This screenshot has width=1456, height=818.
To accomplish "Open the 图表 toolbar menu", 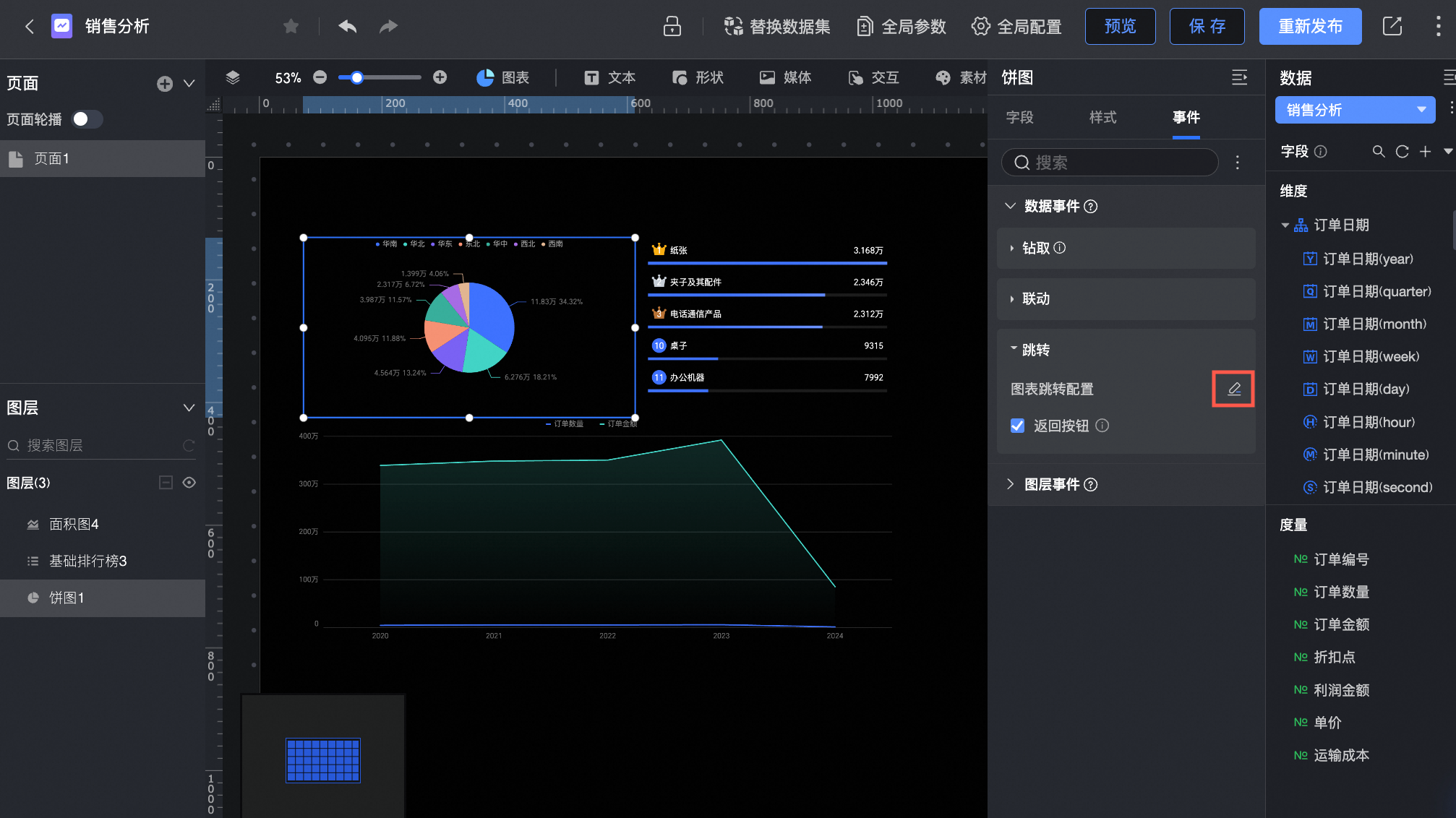I will (503, 77).
